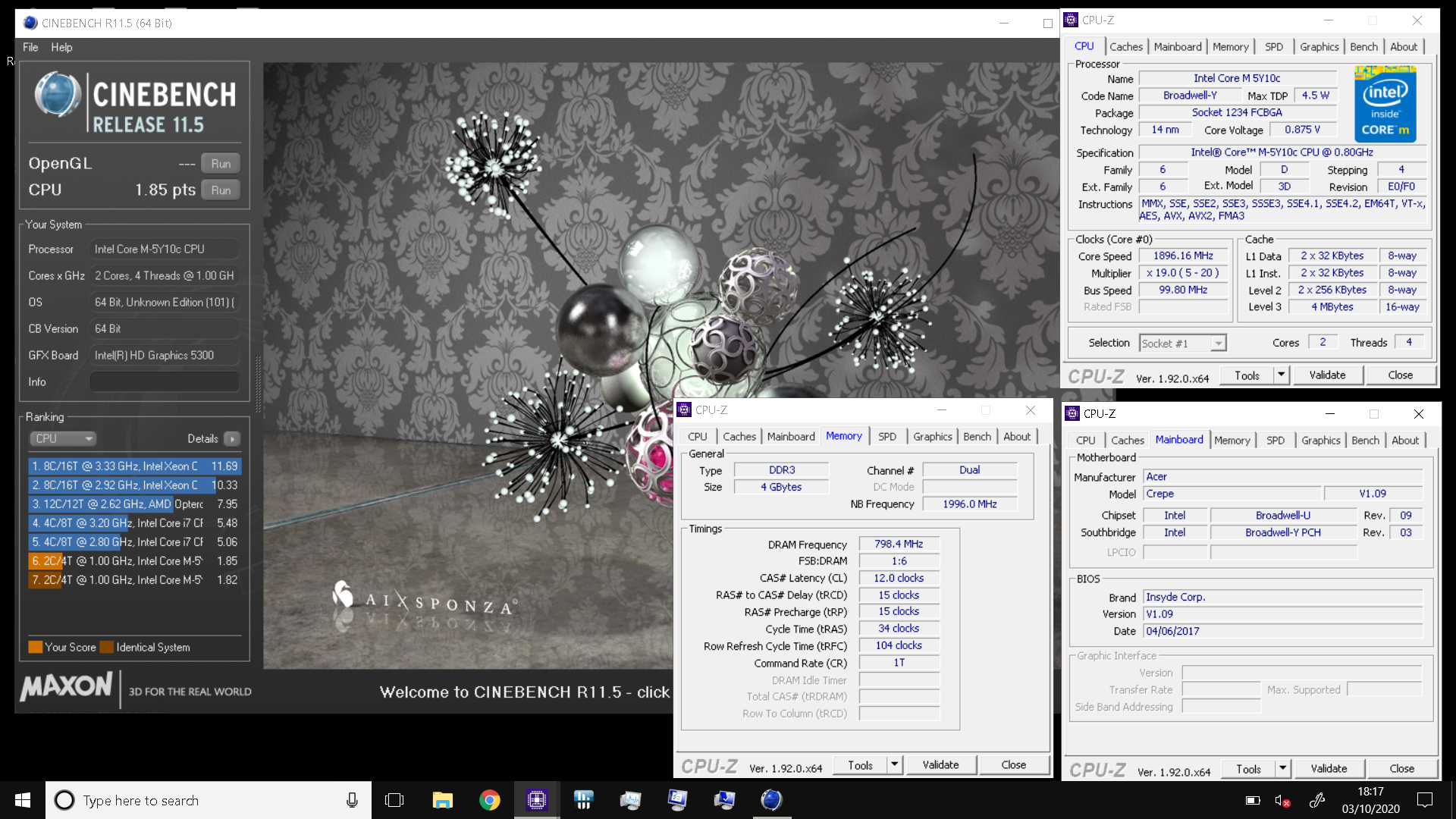Screen dimensions: 1456x819
Task: Switch to Caches tab in top CPU-Z window
Action: 1126,47
